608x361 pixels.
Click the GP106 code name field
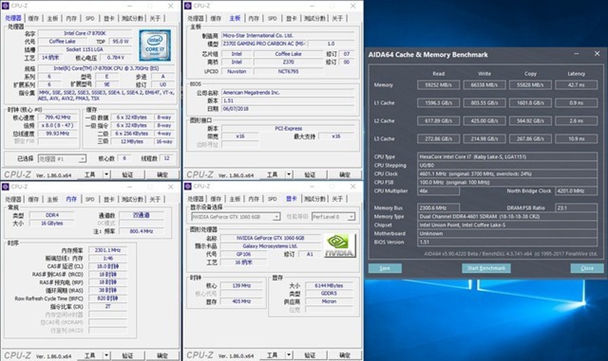(244, 254)
